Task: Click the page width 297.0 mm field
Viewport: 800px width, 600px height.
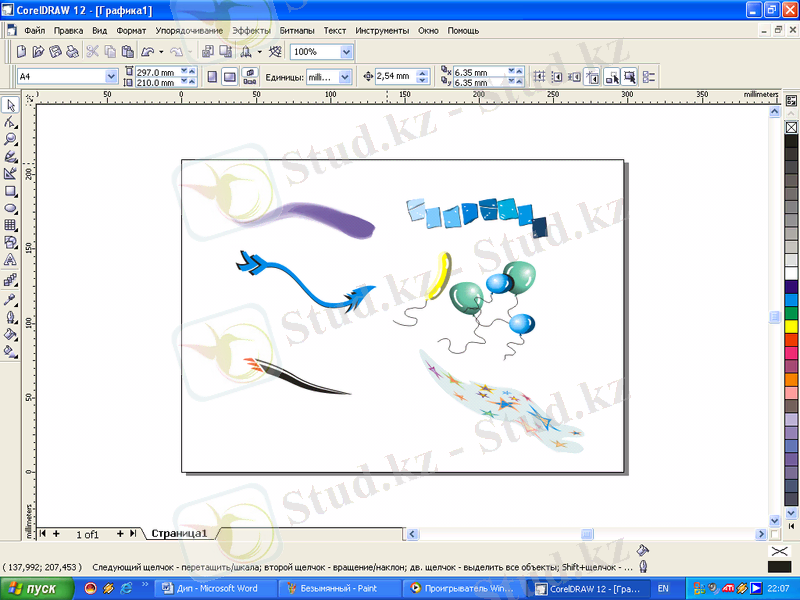Action: pyautogui.click(x=155, y=72)
